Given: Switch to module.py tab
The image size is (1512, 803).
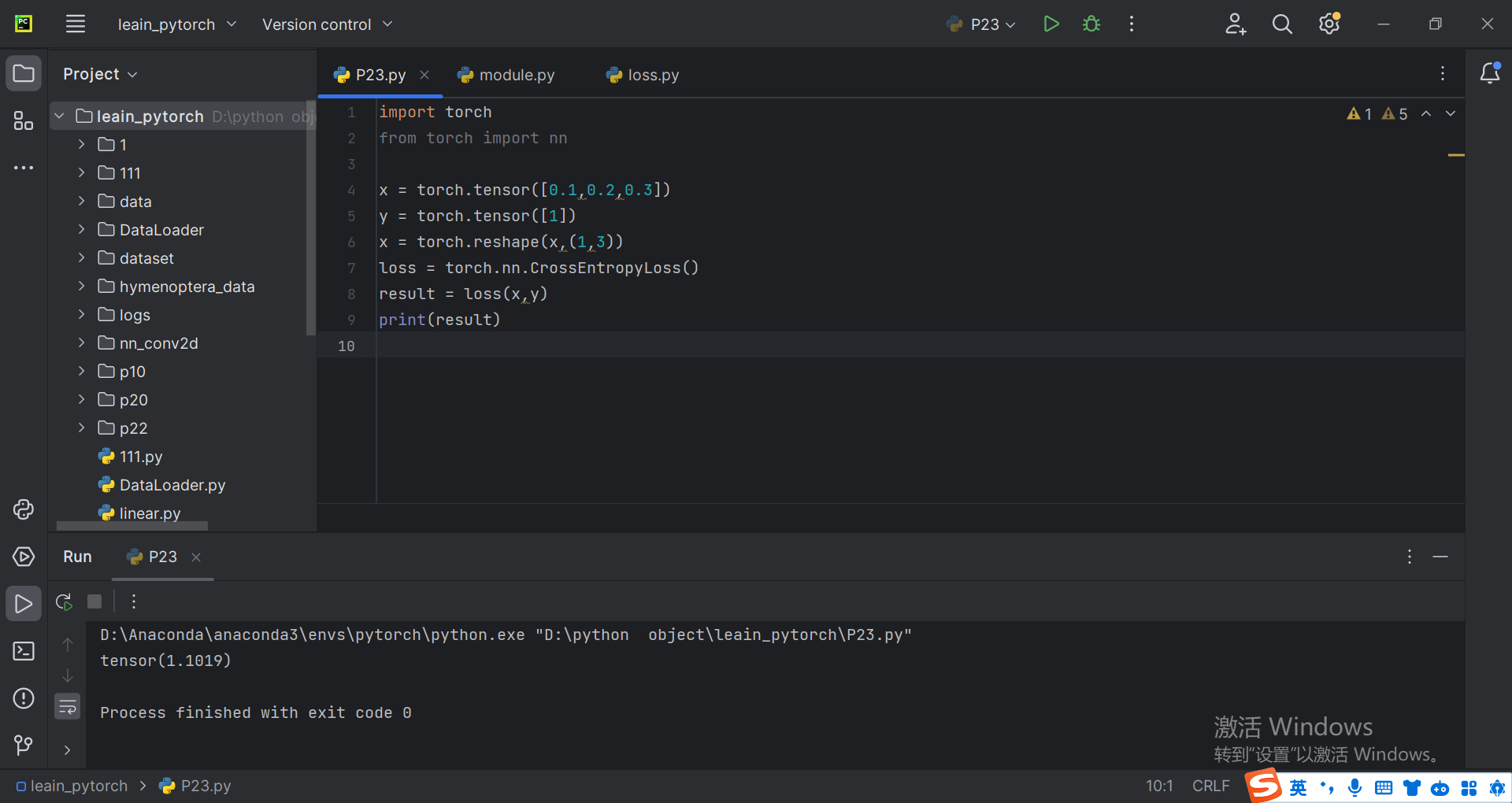Looking at the screenshot, I should (x=506, y=75).
